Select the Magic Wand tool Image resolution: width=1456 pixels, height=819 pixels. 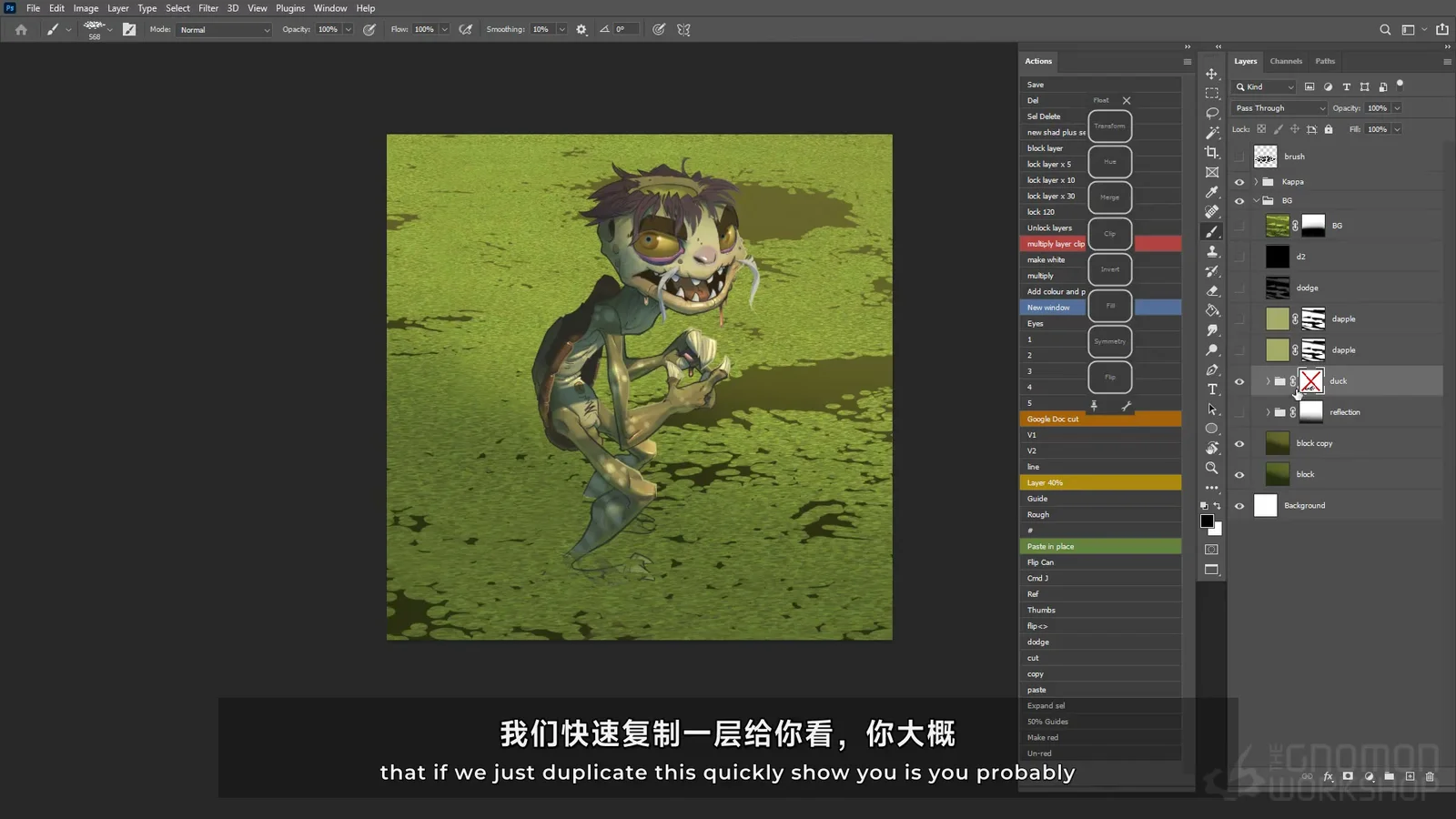click(1211, 133)
